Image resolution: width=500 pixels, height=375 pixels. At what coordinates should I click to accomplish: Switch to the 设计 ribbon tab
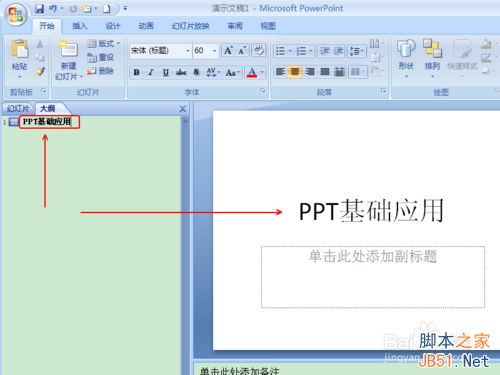[113, 26]
